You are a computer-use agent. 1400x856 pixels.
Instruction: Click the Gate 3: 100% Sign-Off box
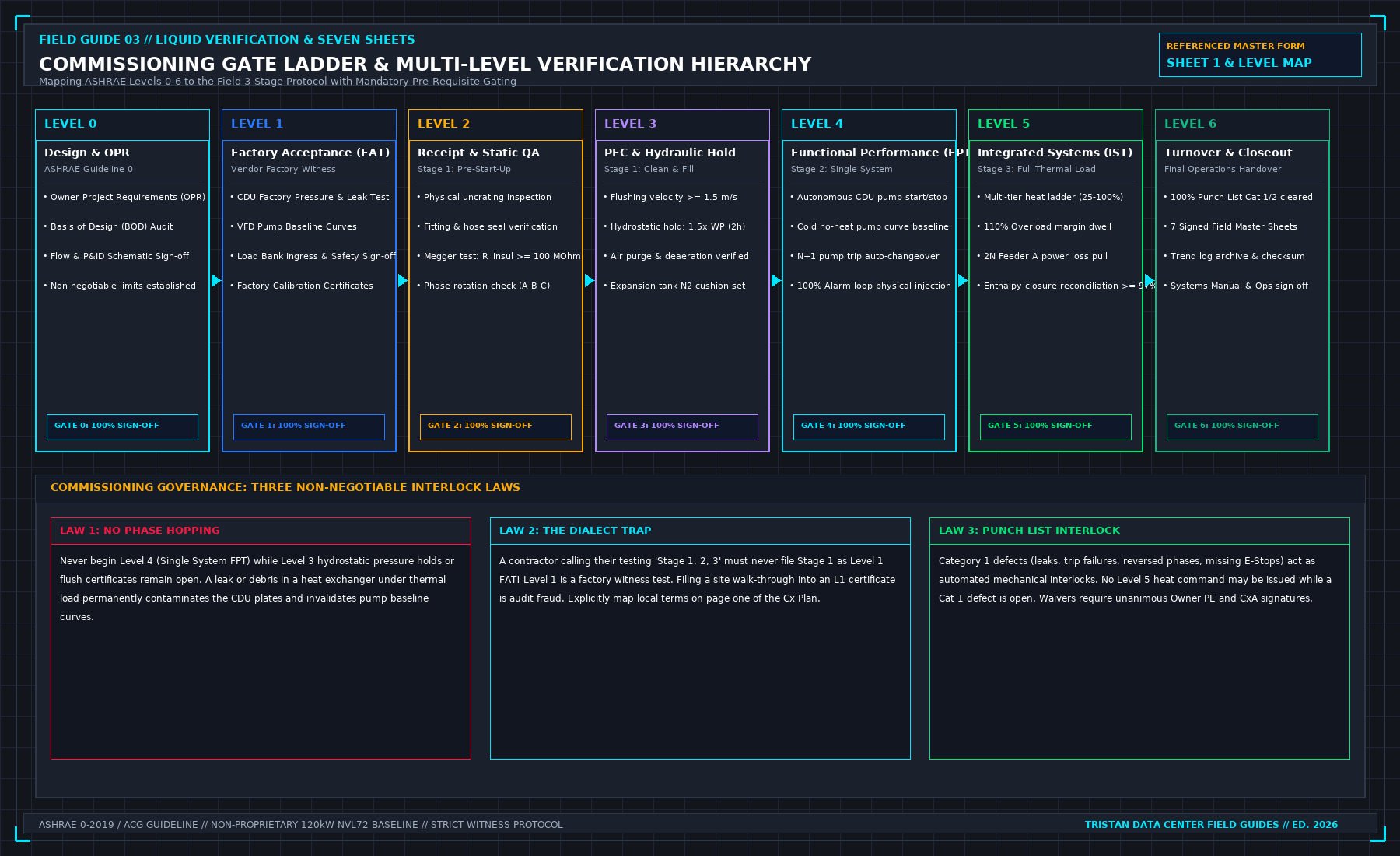pyautogui.click(x=682, y=426)
